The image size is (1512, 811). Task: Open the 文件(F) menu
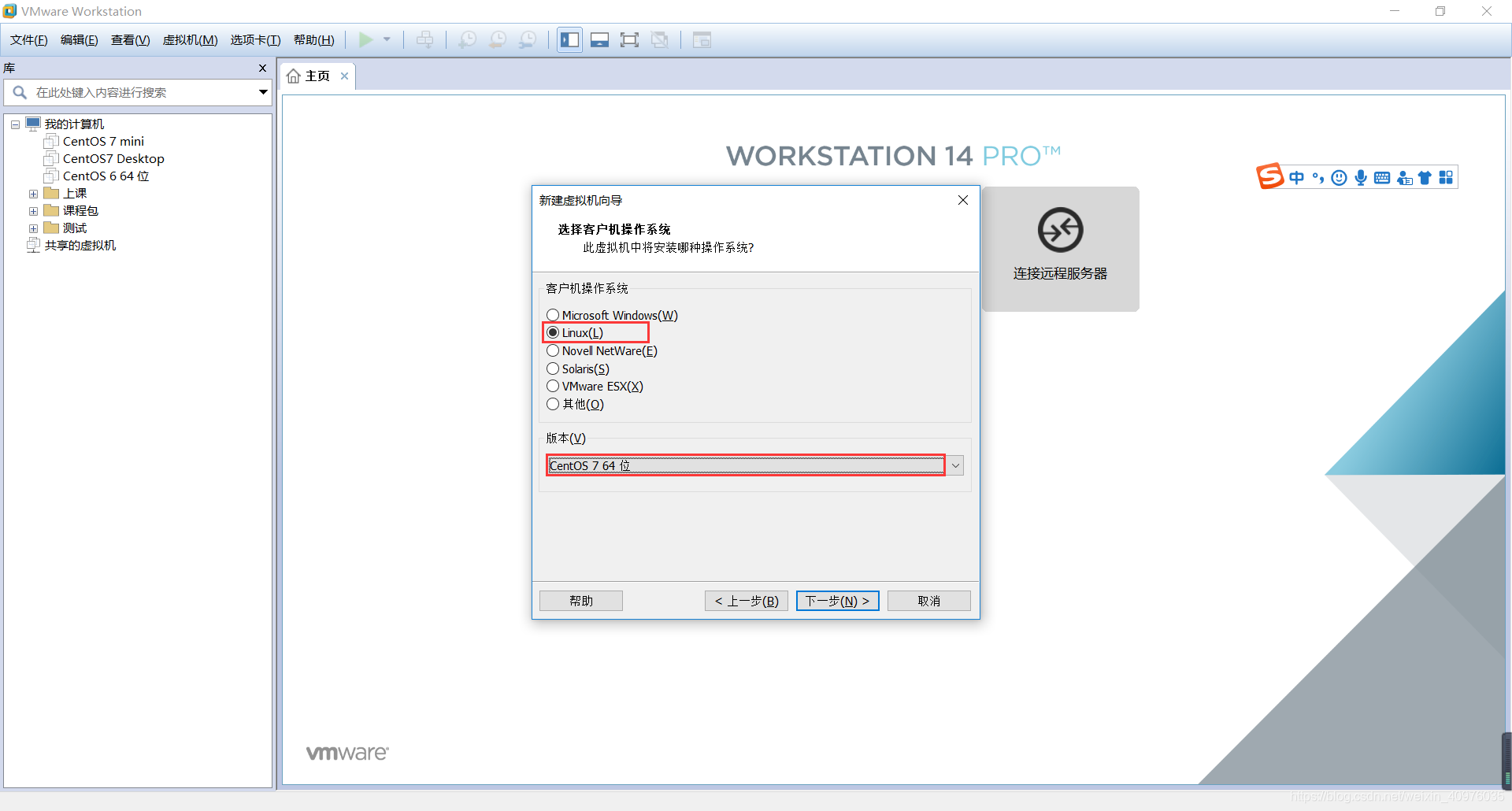coord(29,40)
